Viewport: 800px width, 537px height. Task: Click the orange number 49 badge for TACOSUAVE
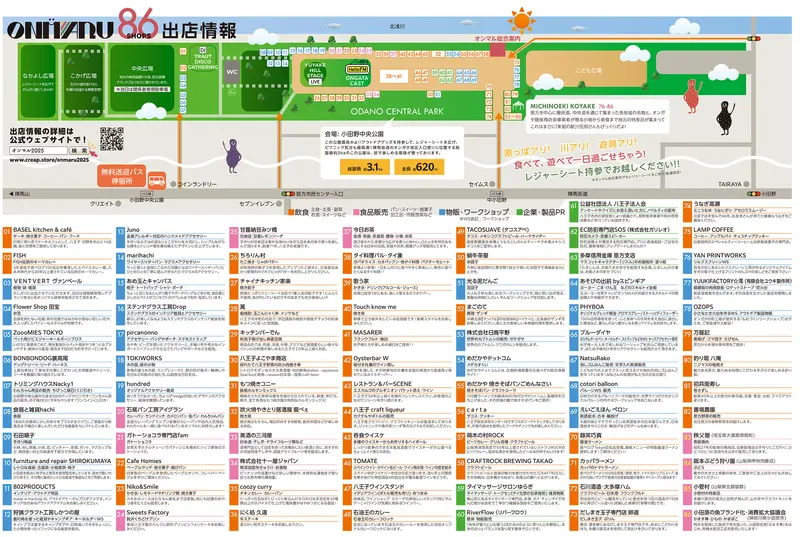[x=460, y=238]
